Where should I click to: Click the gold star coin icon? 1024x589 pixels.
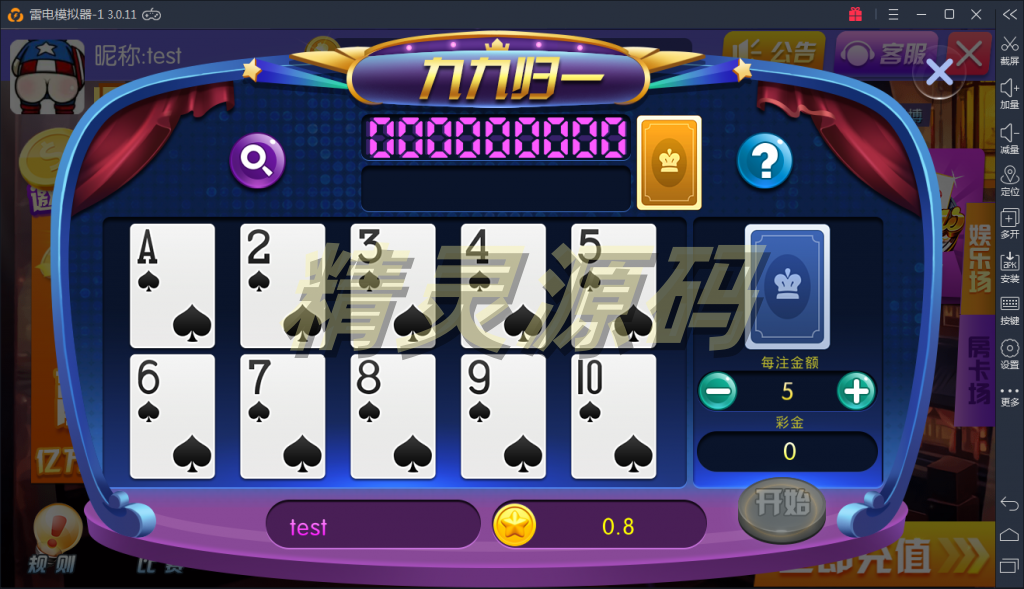tap(515, 526)
